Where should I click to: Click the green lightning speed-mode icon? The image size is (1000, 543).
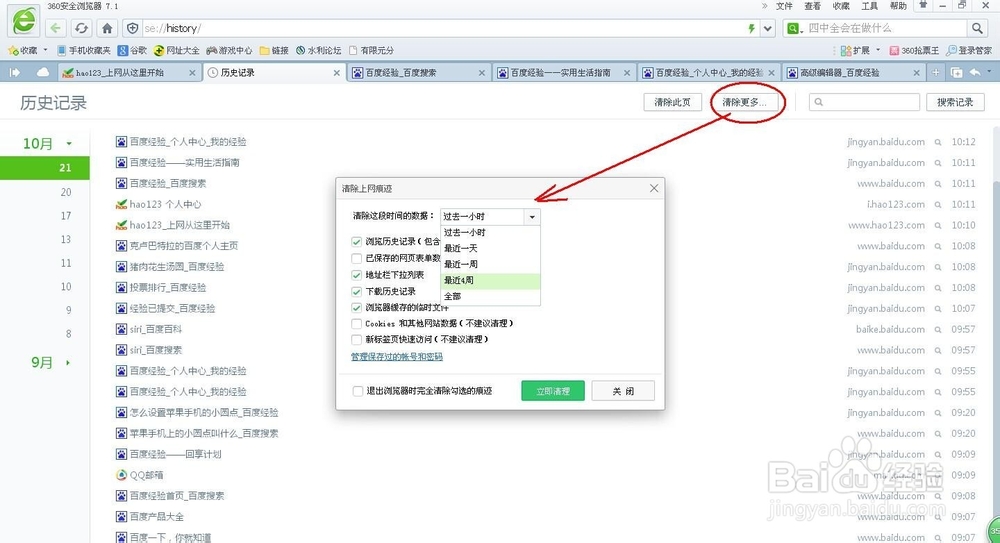[751, 28]
